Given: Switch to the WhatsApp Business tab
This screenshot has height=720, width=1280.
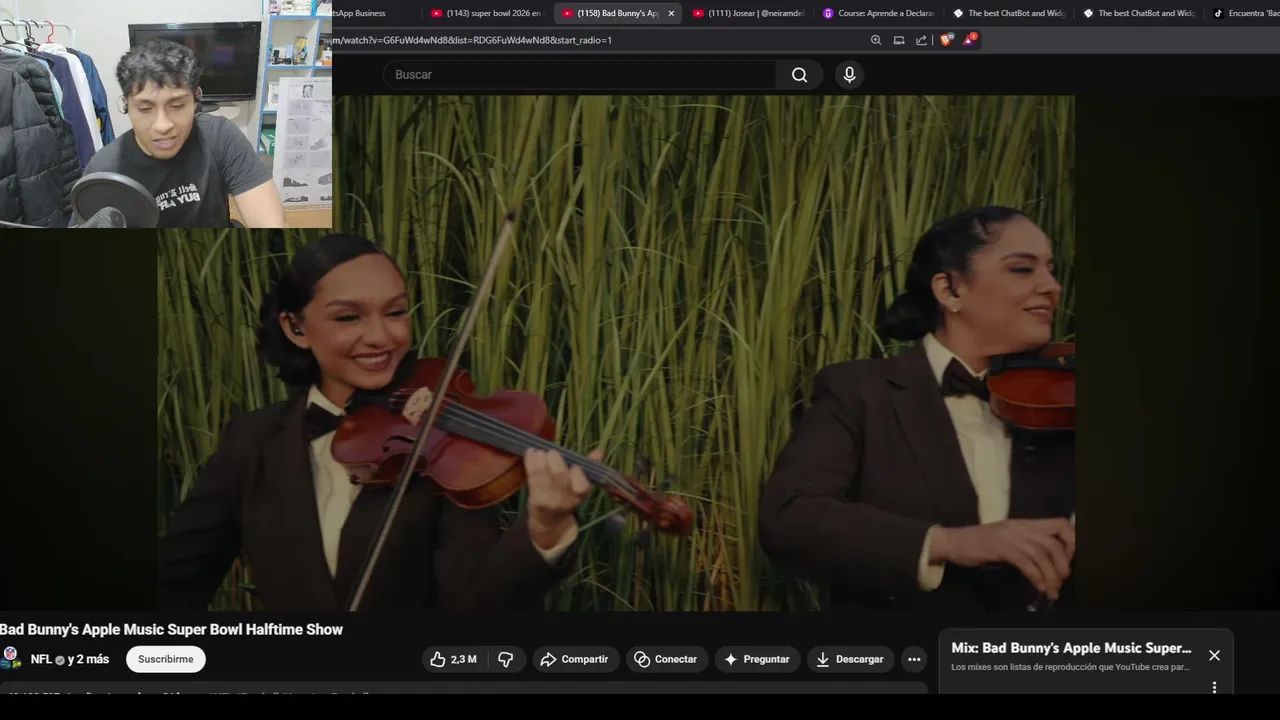Looking at the screenshot, I should coord(370,13).
